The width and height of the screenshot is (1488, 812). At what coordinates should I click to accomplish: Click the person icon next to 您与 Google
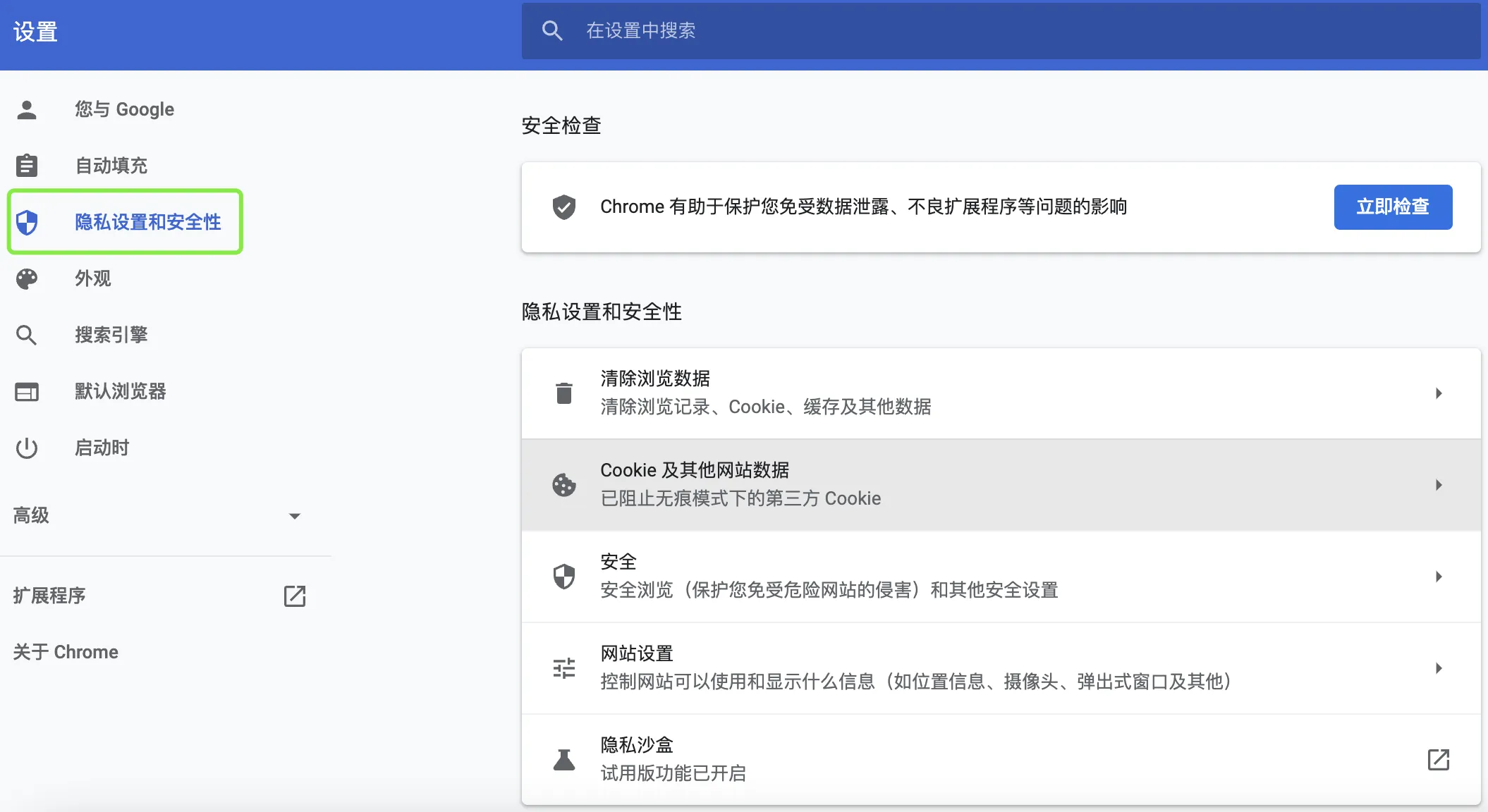27,109
